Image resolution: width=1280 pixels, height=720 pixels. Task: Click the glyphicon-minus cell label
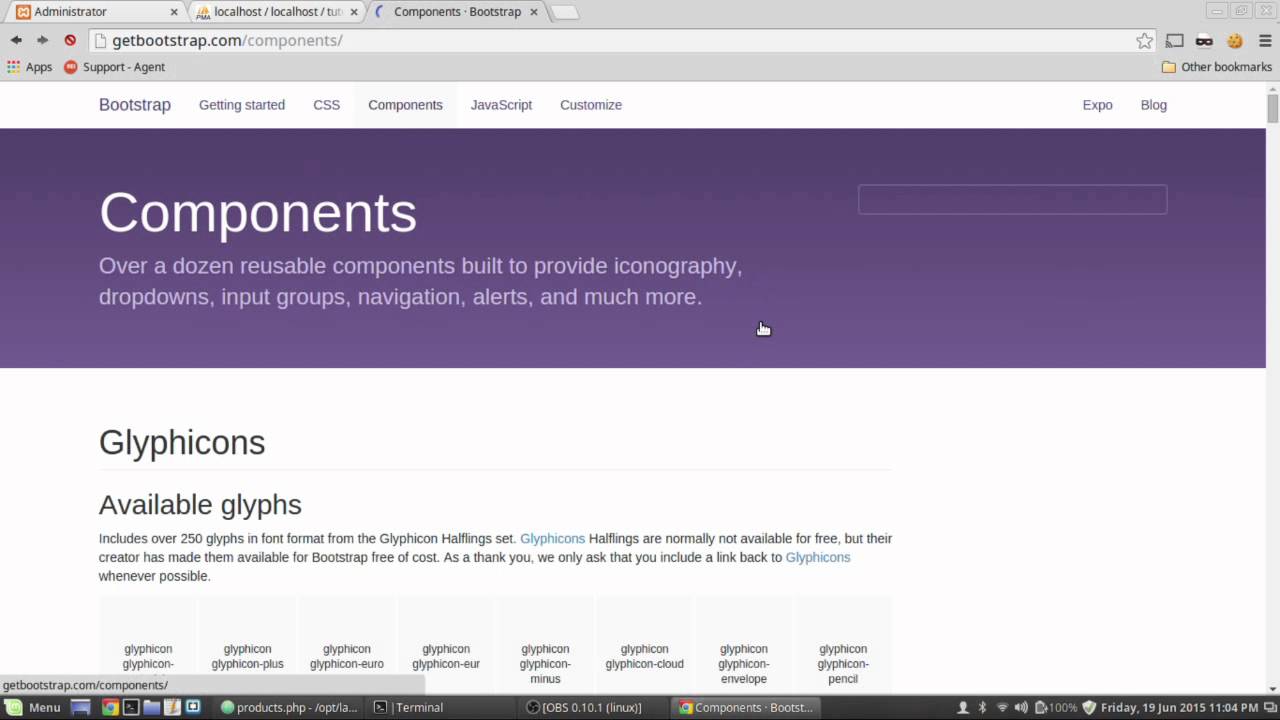click(x=545, y=664)
